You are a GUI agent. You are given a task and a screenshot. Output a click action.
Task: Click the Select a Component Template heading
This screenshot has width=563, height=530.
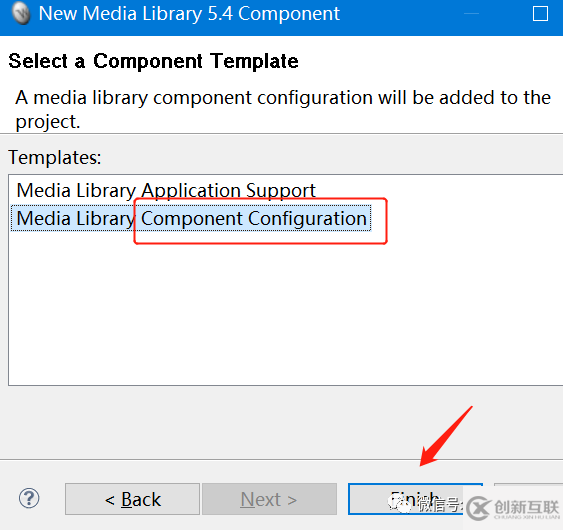coord(153,61)
